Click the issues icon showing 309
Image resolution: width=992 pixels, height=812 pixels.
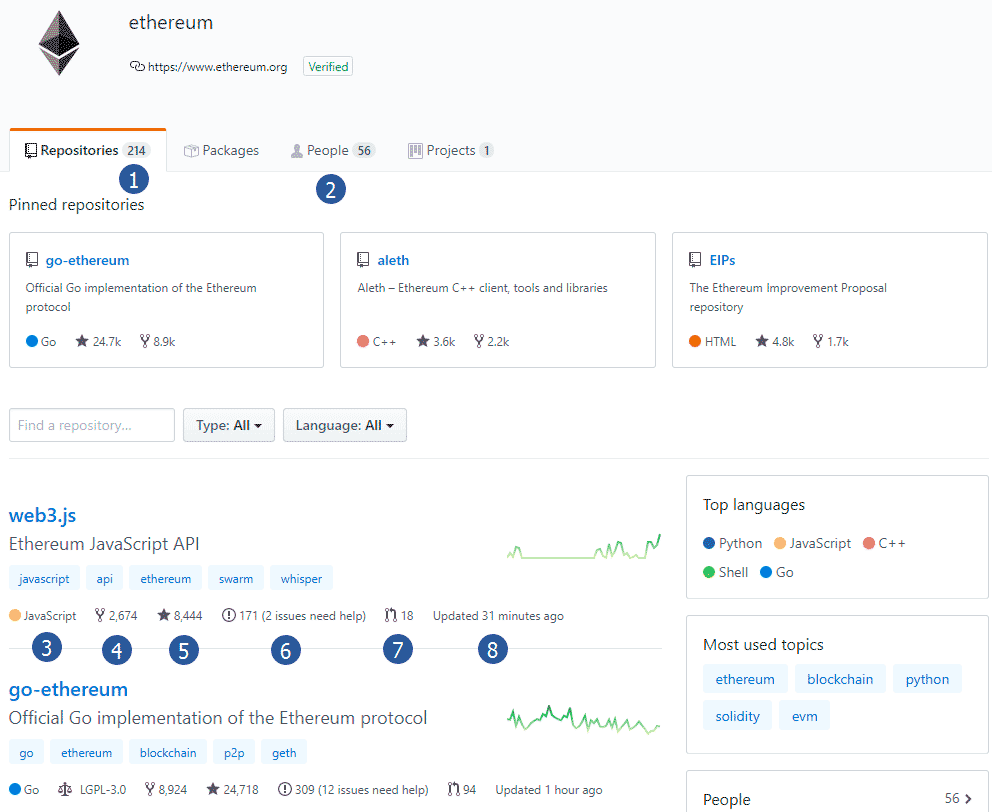[x=285, y=789]
